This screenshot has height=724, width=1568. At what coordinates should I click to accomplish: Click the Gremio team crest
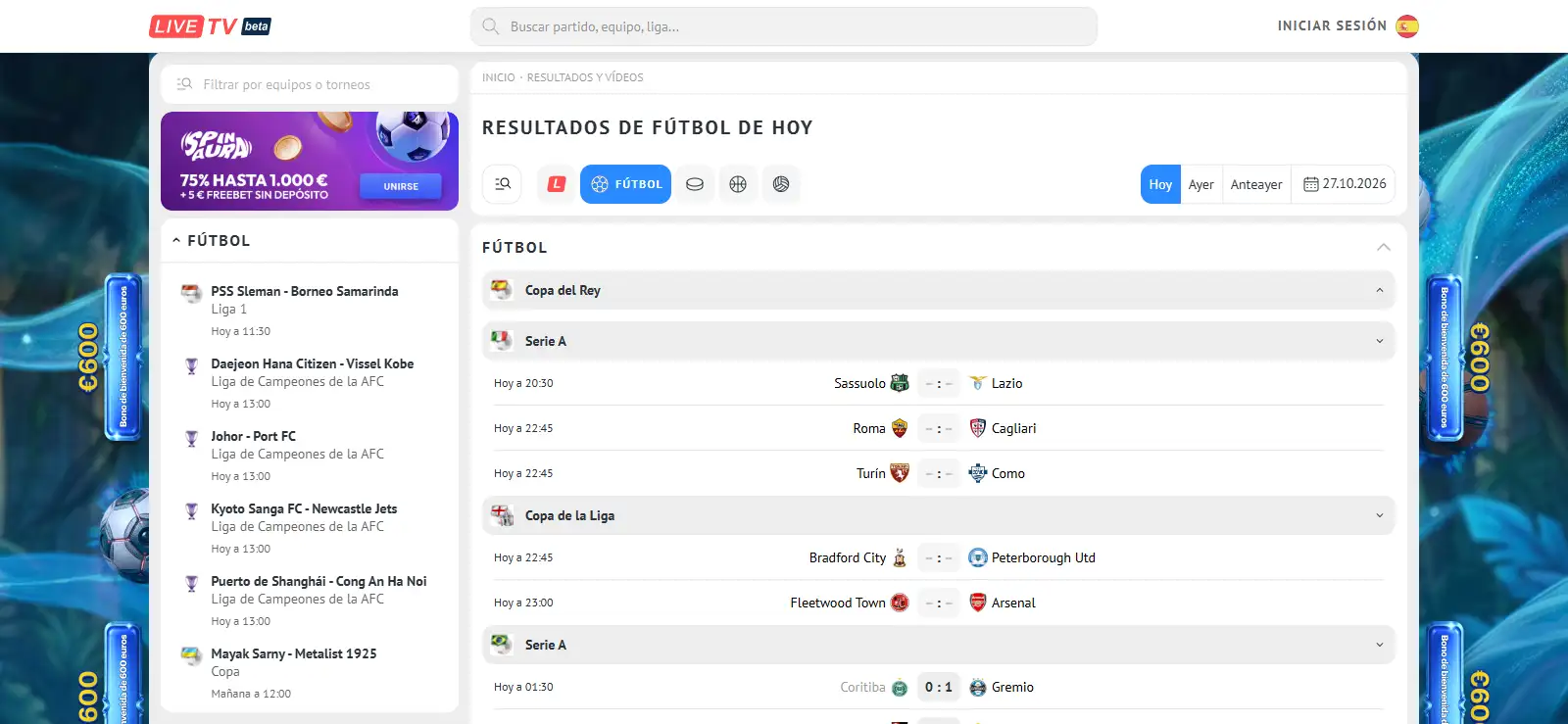(x=977, y=687)
